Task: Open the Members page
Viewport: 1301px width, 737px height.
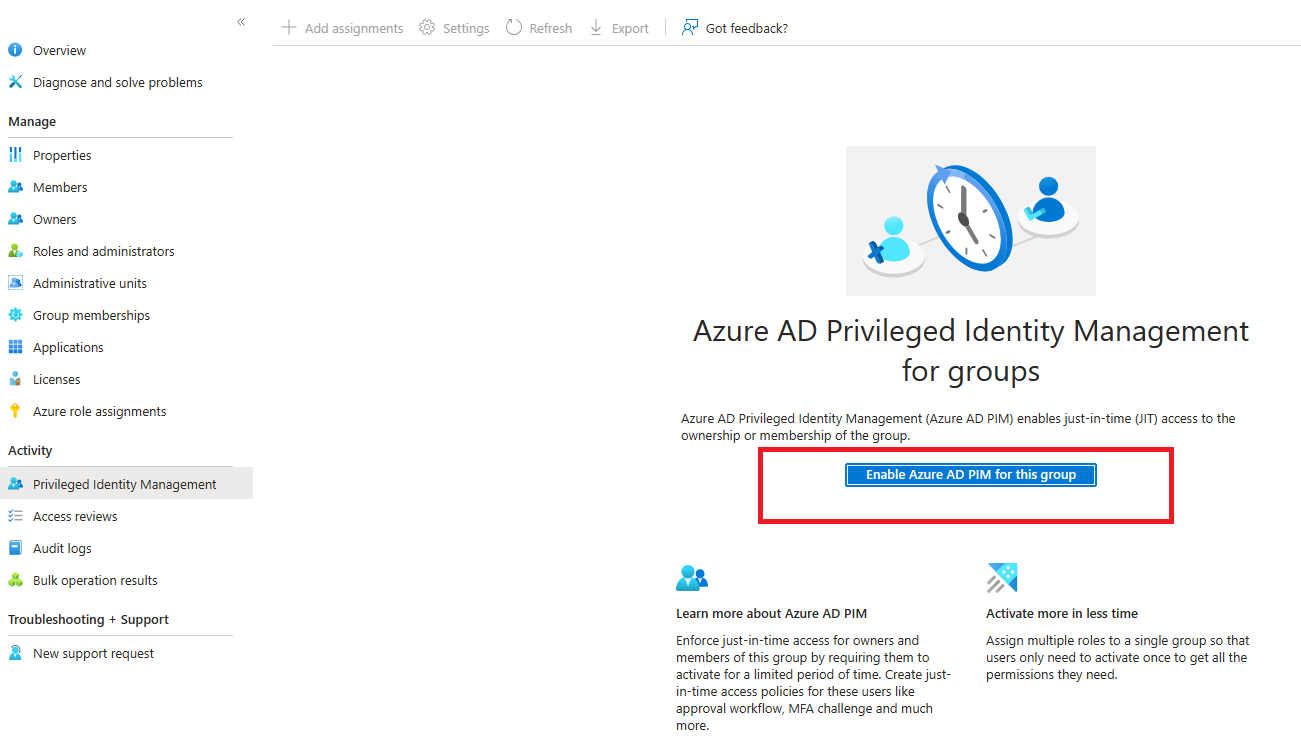Action: (60, 187)
